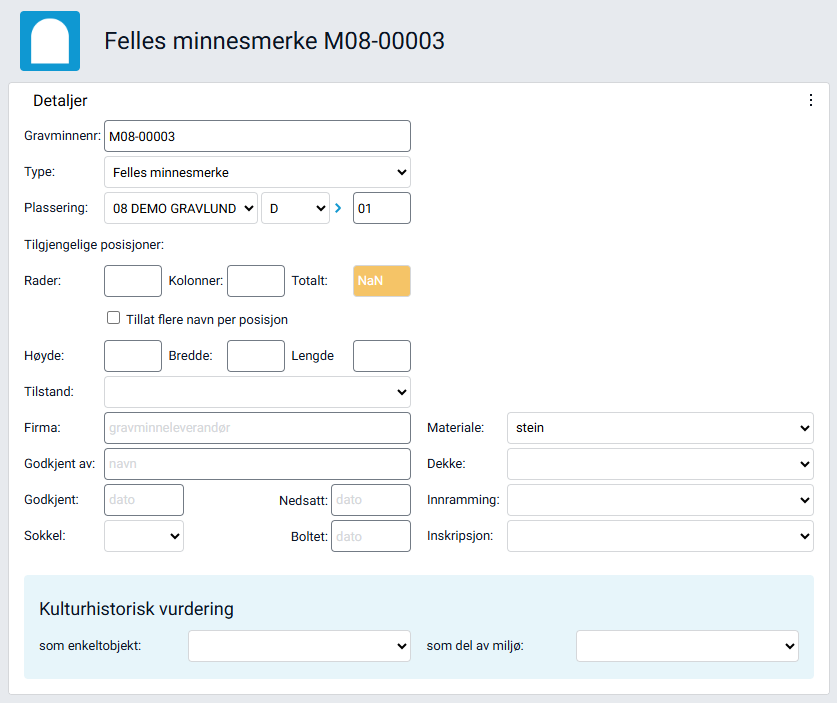Image resolution: width=837 pixels, height=703 pixels.
Task: Open the Inskripsjon dropdown
Action: tap(660, 535)
